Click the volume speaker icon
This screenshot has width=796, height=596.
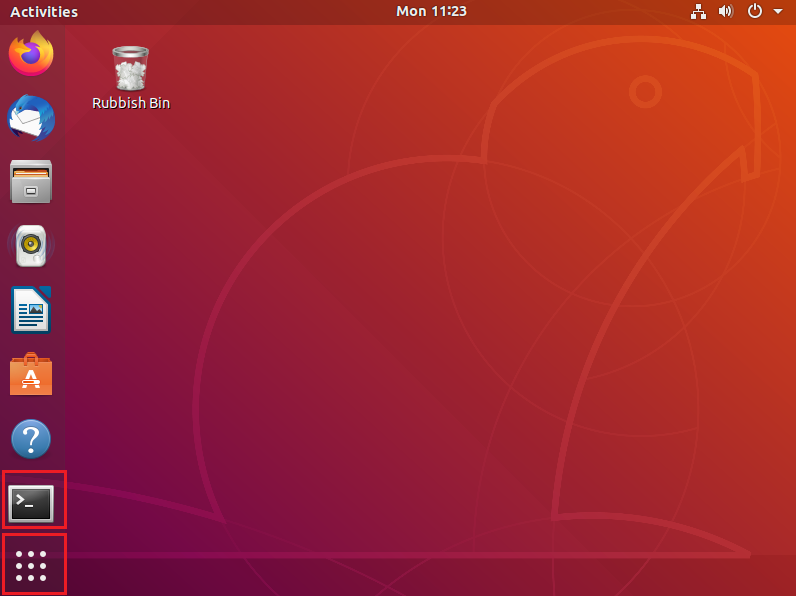point(726,12)
